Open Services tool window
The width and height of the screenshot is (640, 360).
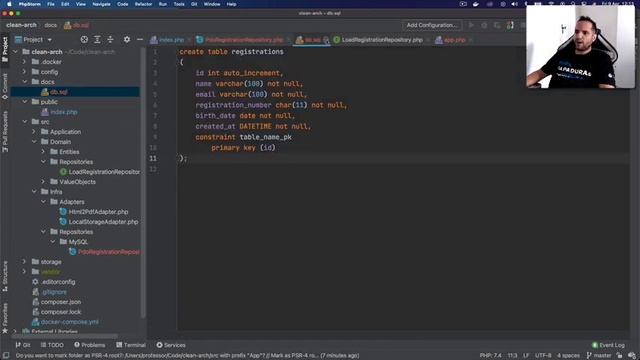coord(171,345)
